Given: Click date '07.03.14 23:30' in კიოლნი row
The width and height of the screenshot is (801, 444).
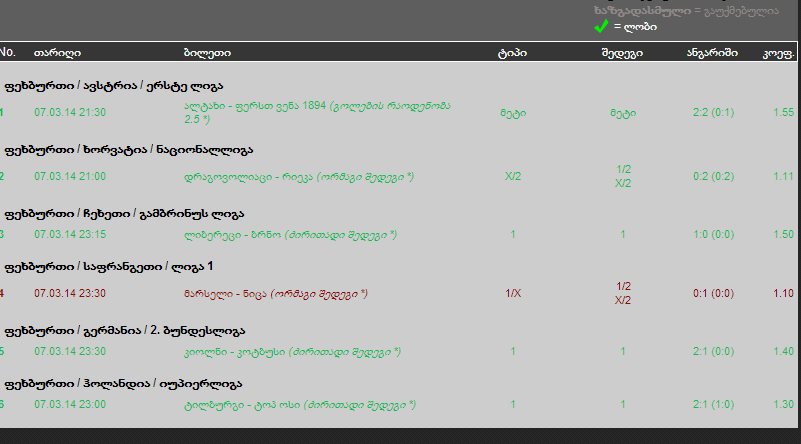Looking at the screenshot, I should [x=70, y=352].
